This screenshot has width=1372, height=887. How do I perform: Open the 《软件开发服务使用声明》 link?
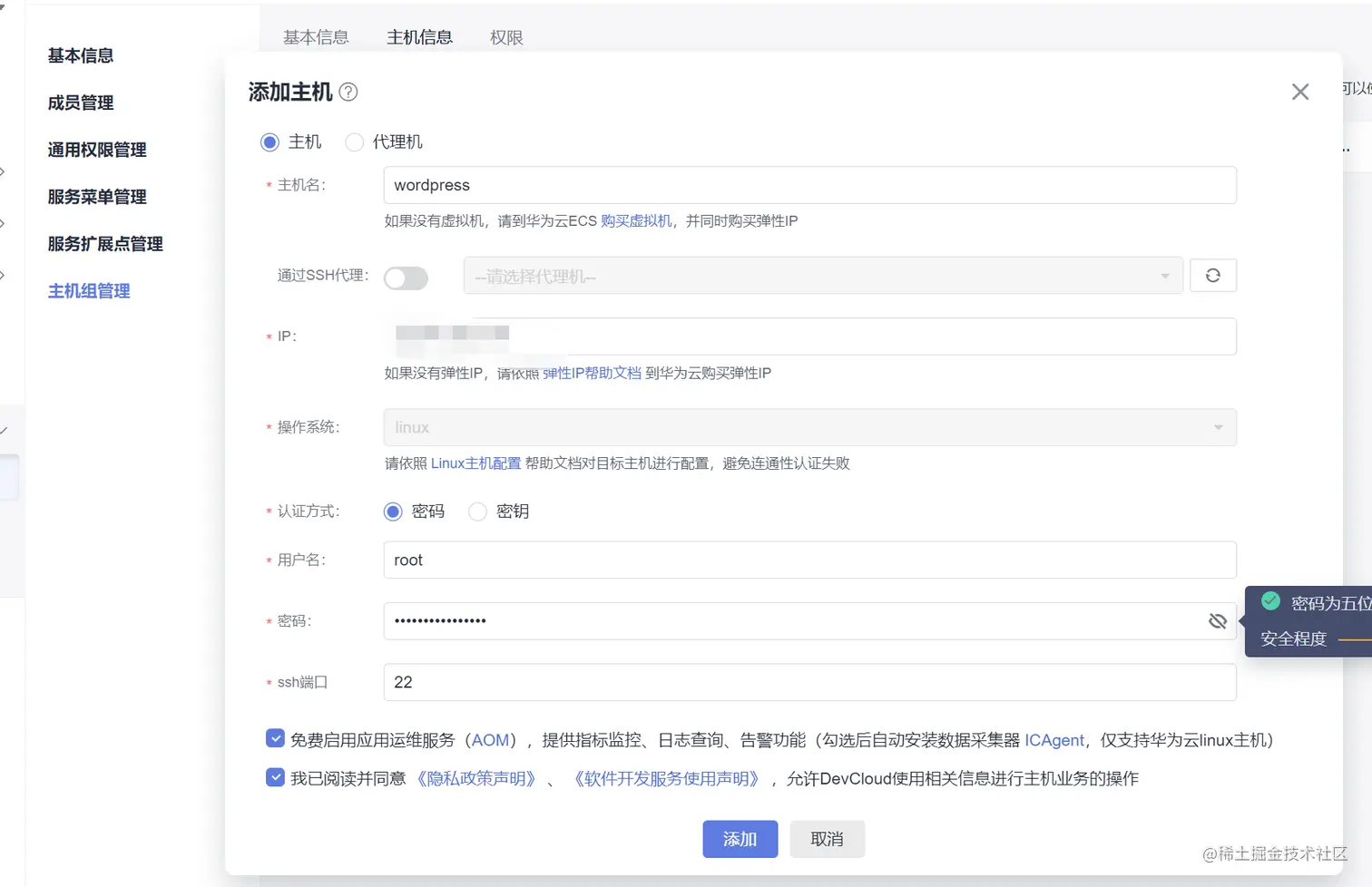666,778
